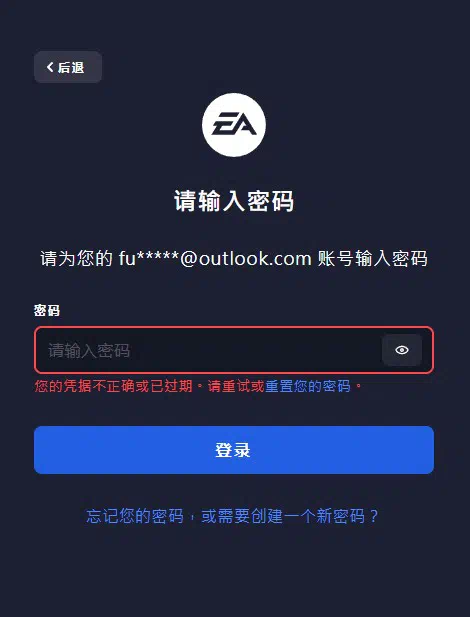Click 账号输入密码 text after the email
Viewport: 470px width, 617px height.
[372, 259]
